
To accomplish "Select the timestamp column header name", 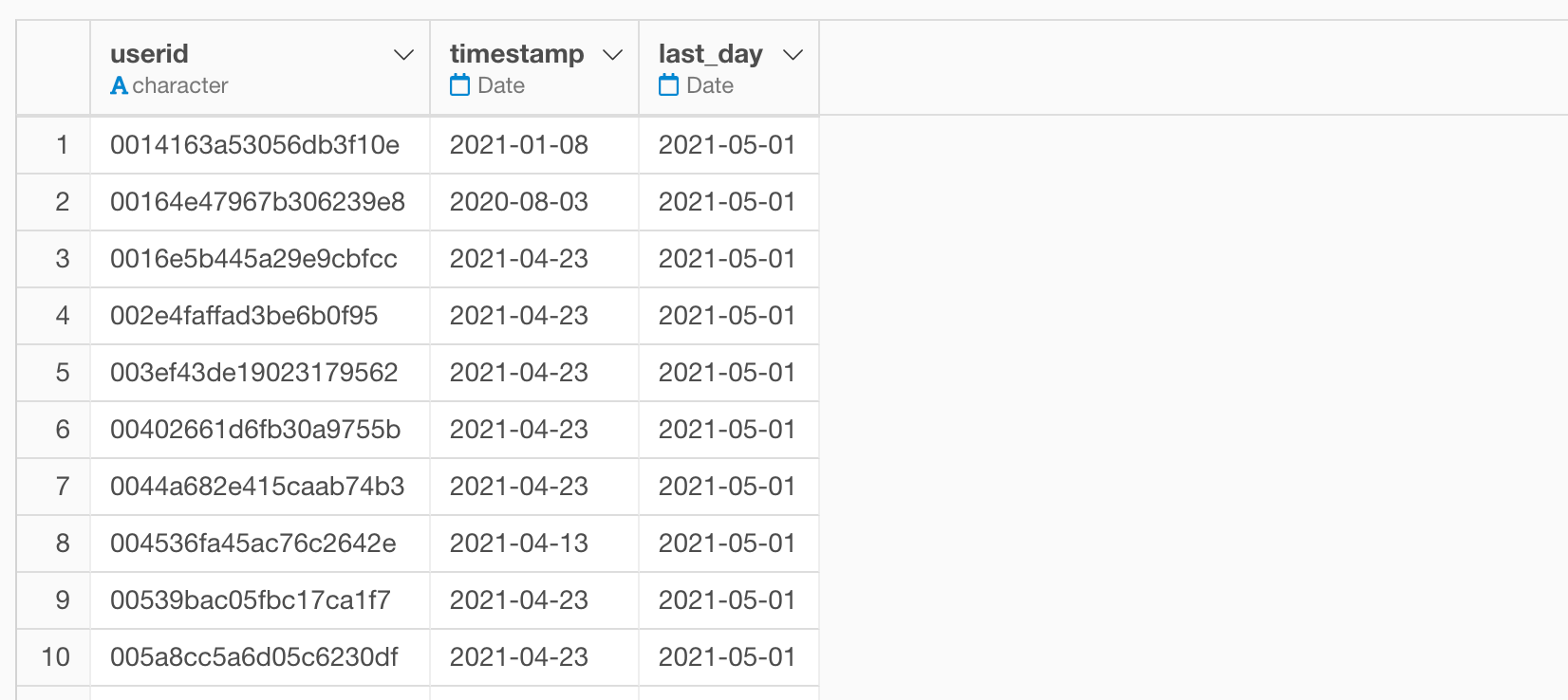I will [516, 54].
